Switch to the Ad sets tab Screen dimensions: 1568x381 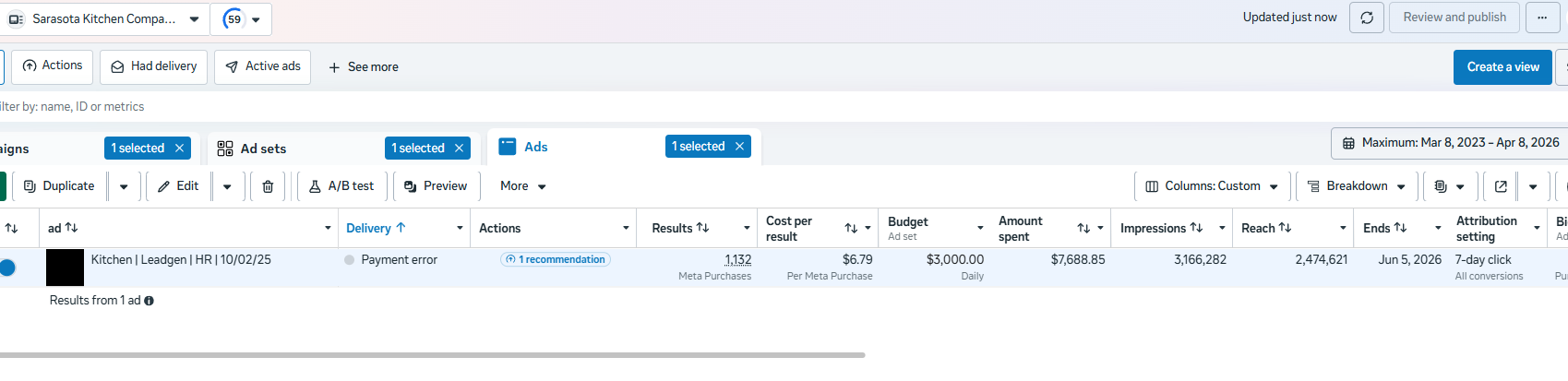pyautogui.click(x=263, y=149)
